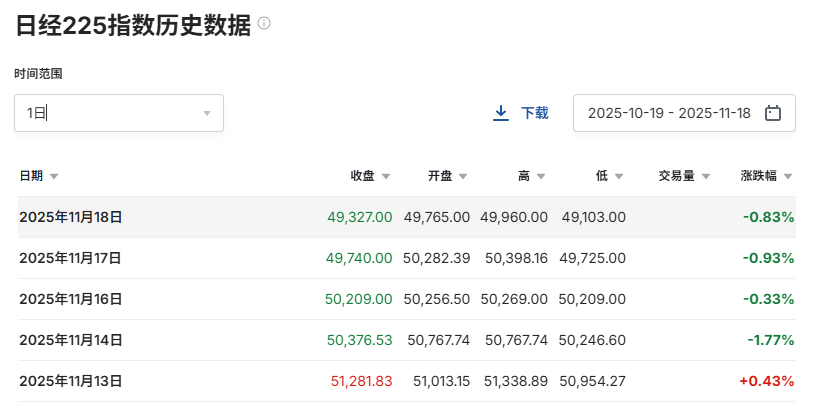The image size is (821, 406).
Task: Click the 2025年11月16日 date cell
Action: (x=71, y=299)
